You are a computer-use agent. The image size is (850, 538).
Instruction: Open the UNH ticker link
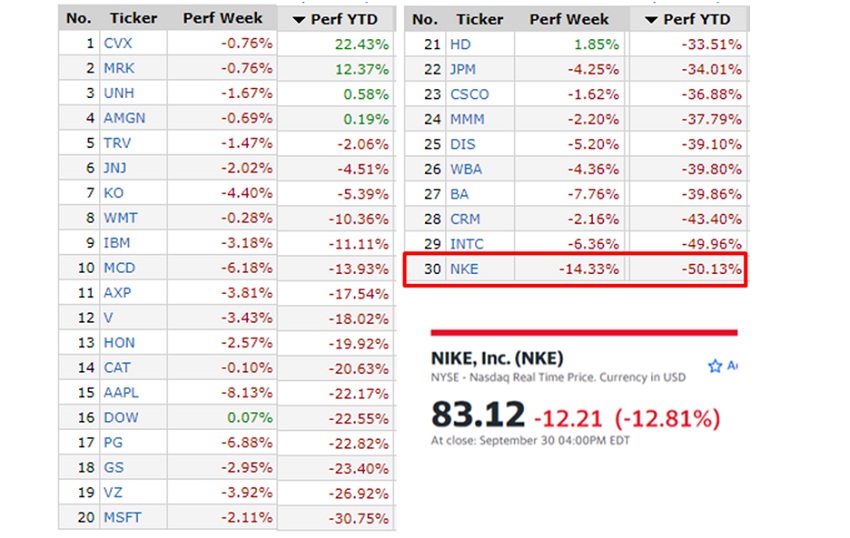[x=119, y=93]
